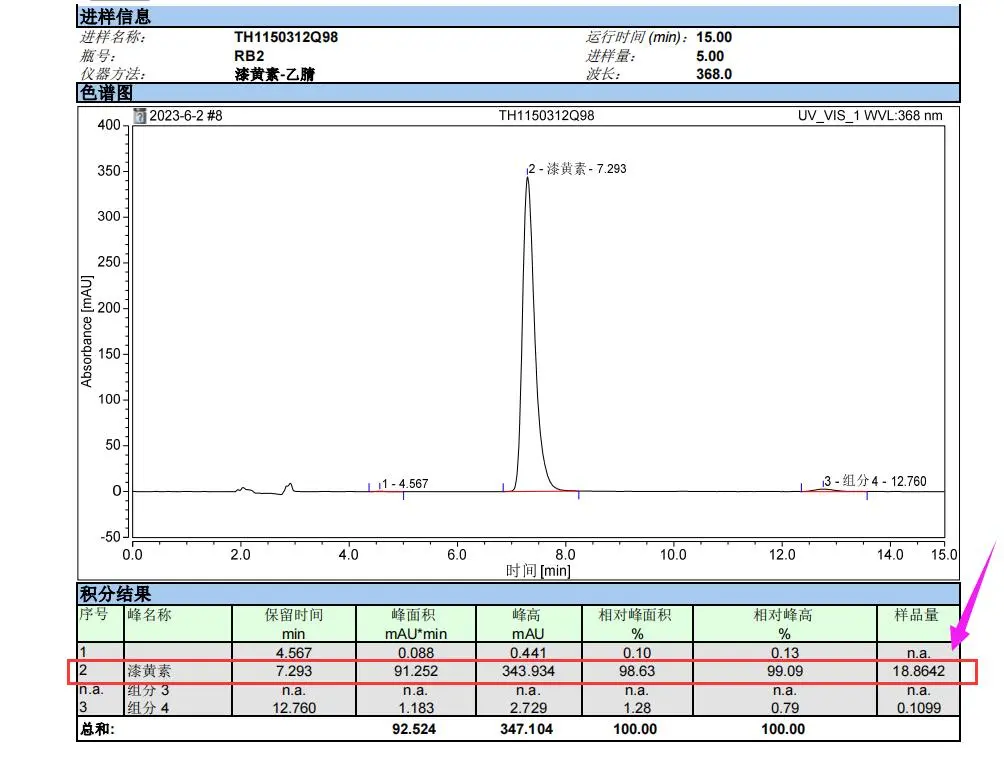Select the 积分结果 section header
The image size is (1004, 772).
click(116, 595)
